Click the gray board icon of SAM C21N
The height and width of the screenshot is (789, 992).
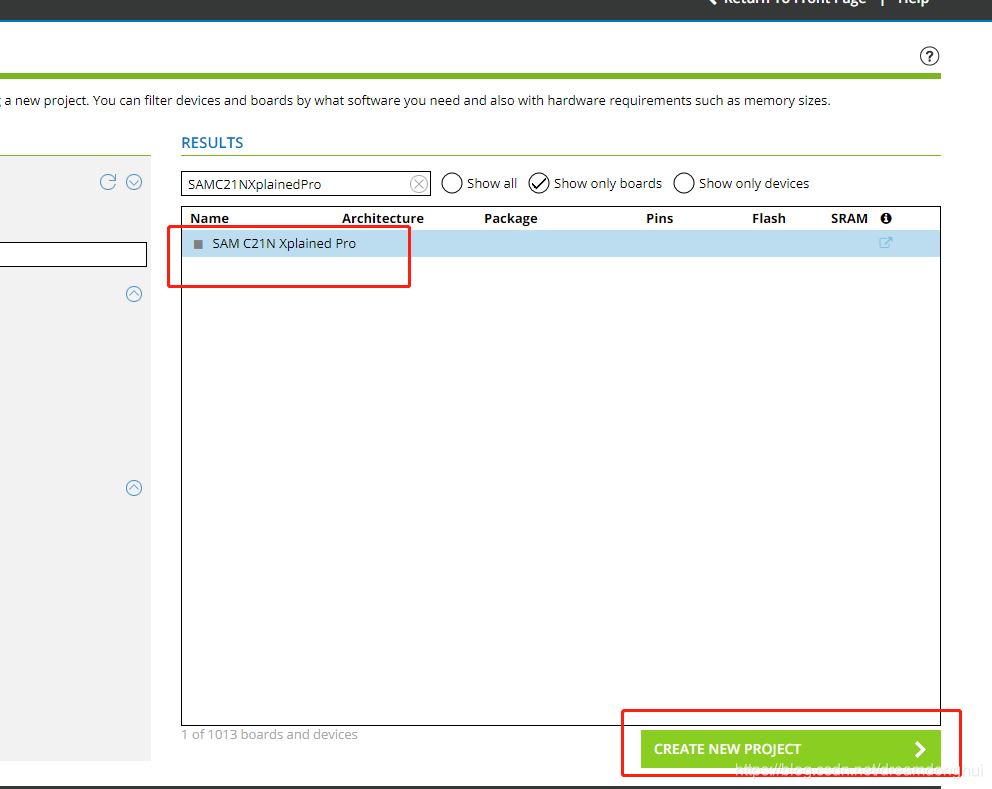(x=198, y=244)
